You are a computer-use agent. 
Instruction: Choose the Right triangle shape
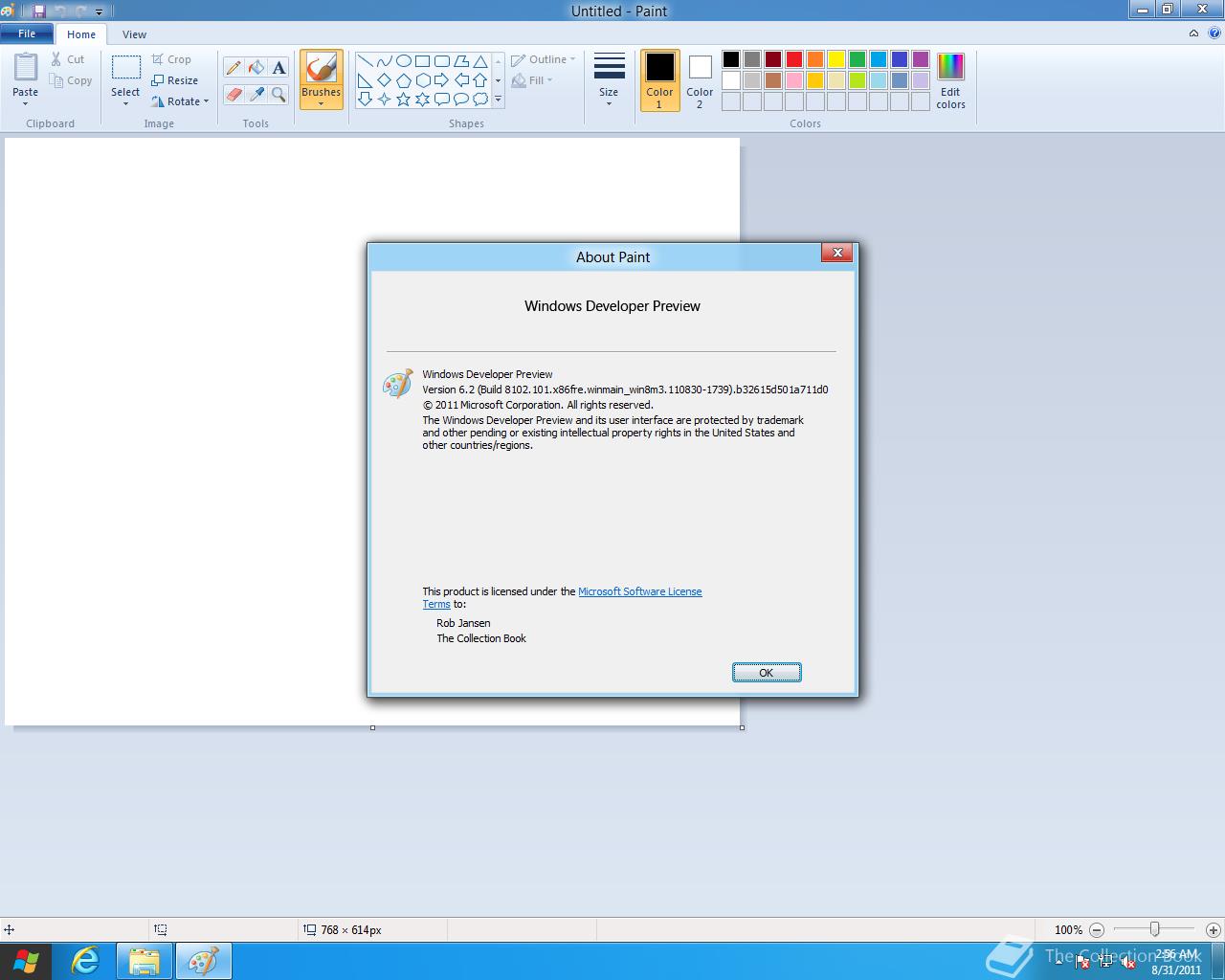coord(365,80)
